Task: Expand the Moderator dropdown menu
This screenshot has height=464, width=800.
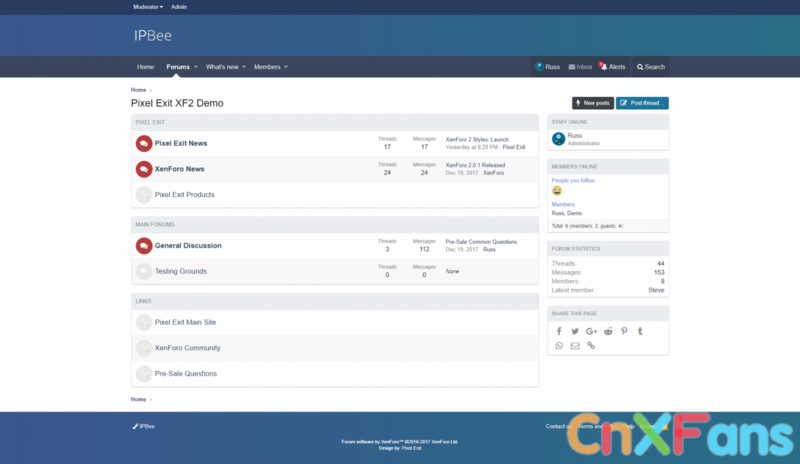Action: [148, 7]
